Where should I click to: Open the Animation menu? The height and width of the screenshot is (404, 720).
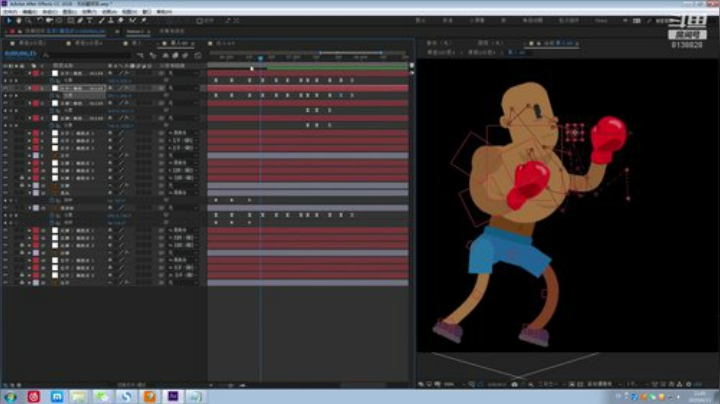(109, 11)
